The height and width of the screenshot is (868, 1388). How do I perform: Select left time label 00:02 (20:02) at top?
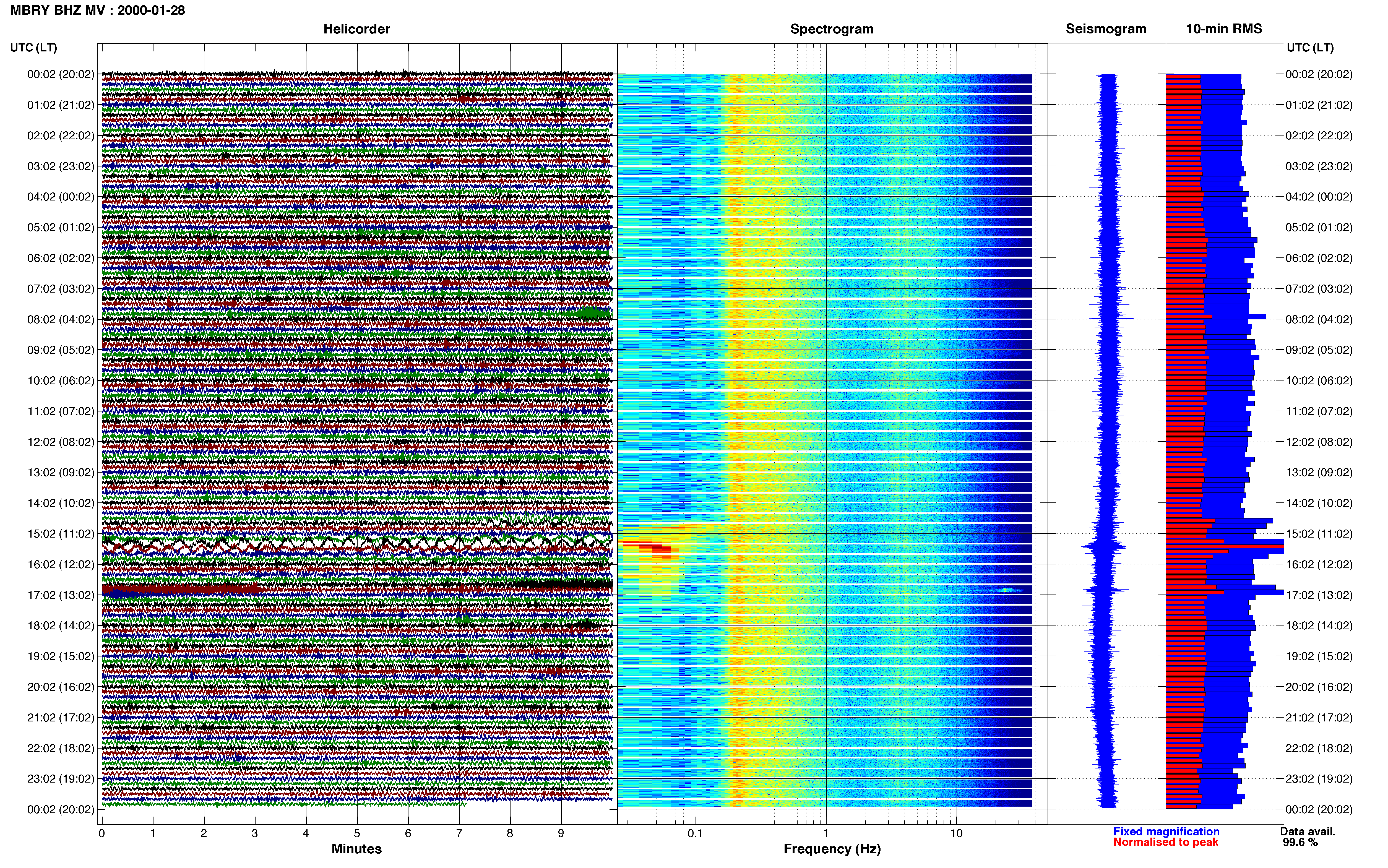61,74
